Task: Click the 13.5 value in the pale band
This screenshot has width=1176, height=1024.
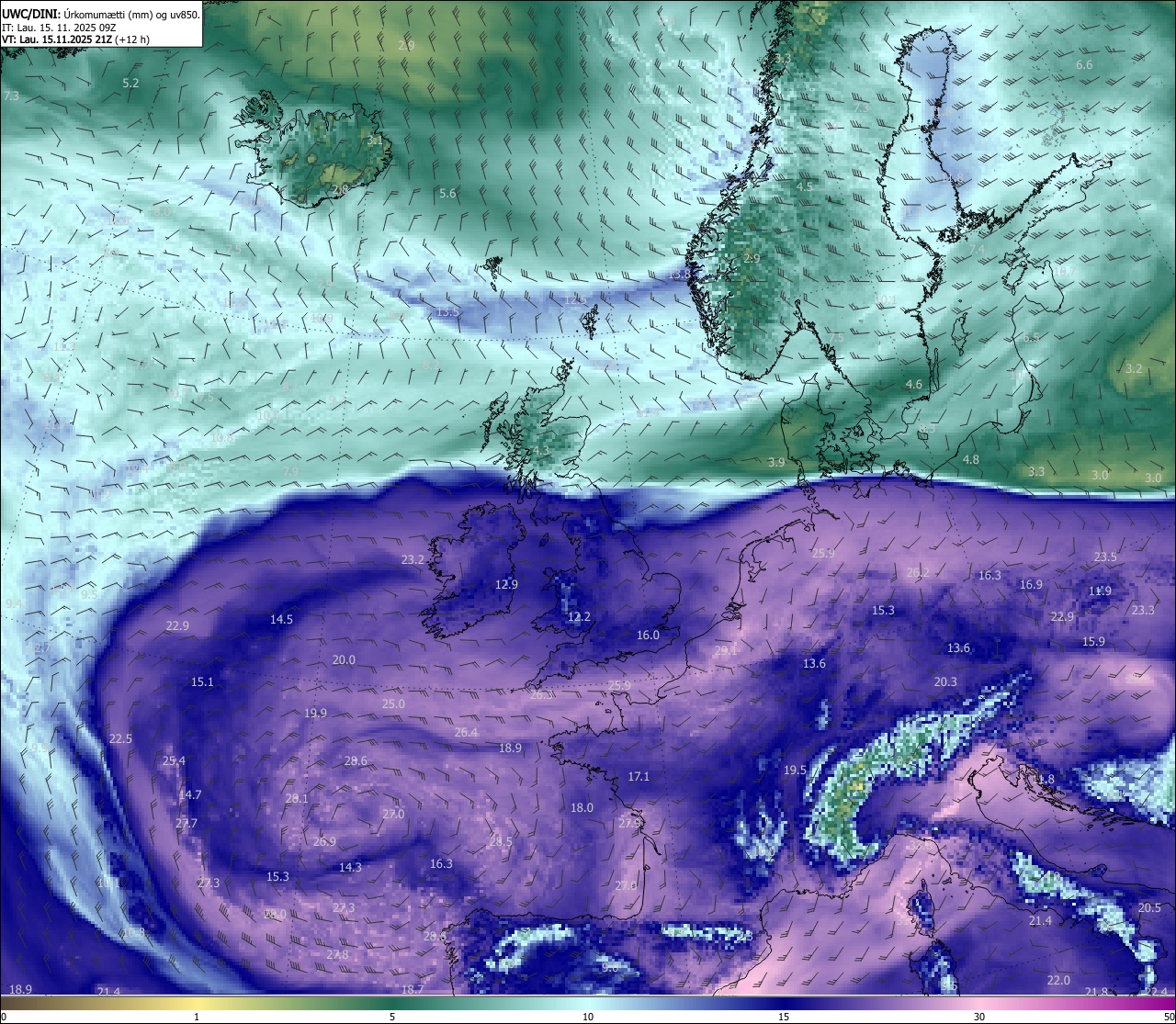Action: point(447,312)
